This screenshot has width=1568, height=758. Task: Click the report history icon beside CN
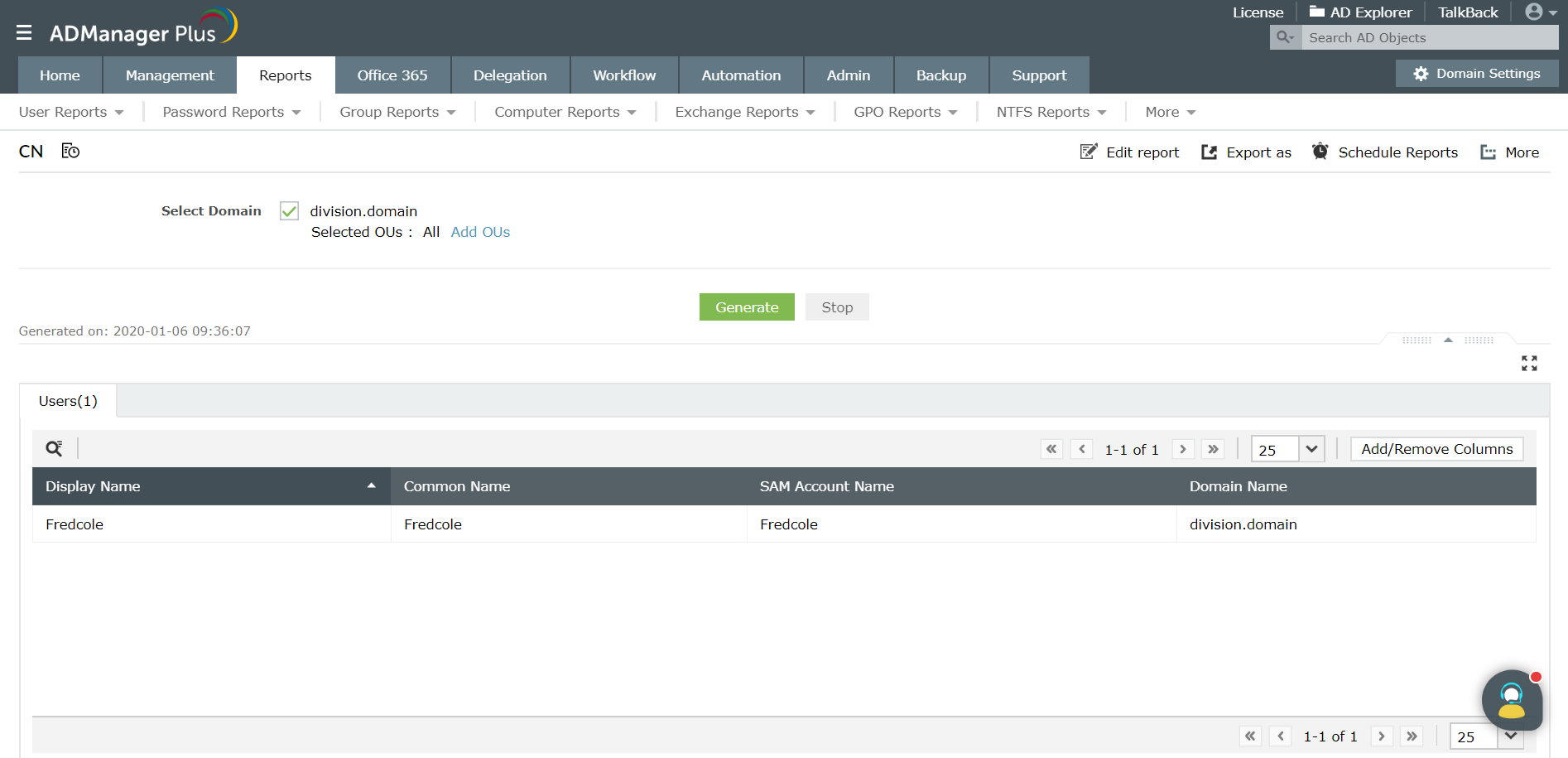pyautogui.click(x=70, y=151)
